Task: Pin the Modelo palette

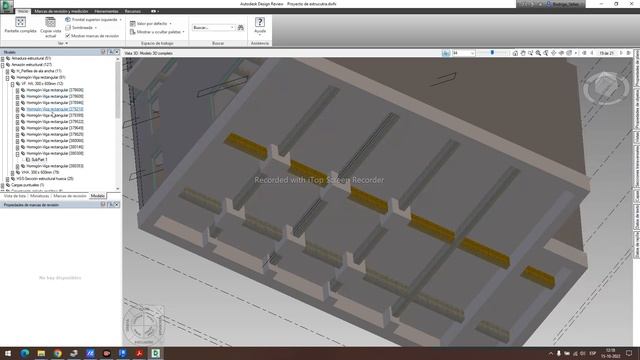Action: pos(110,52)
